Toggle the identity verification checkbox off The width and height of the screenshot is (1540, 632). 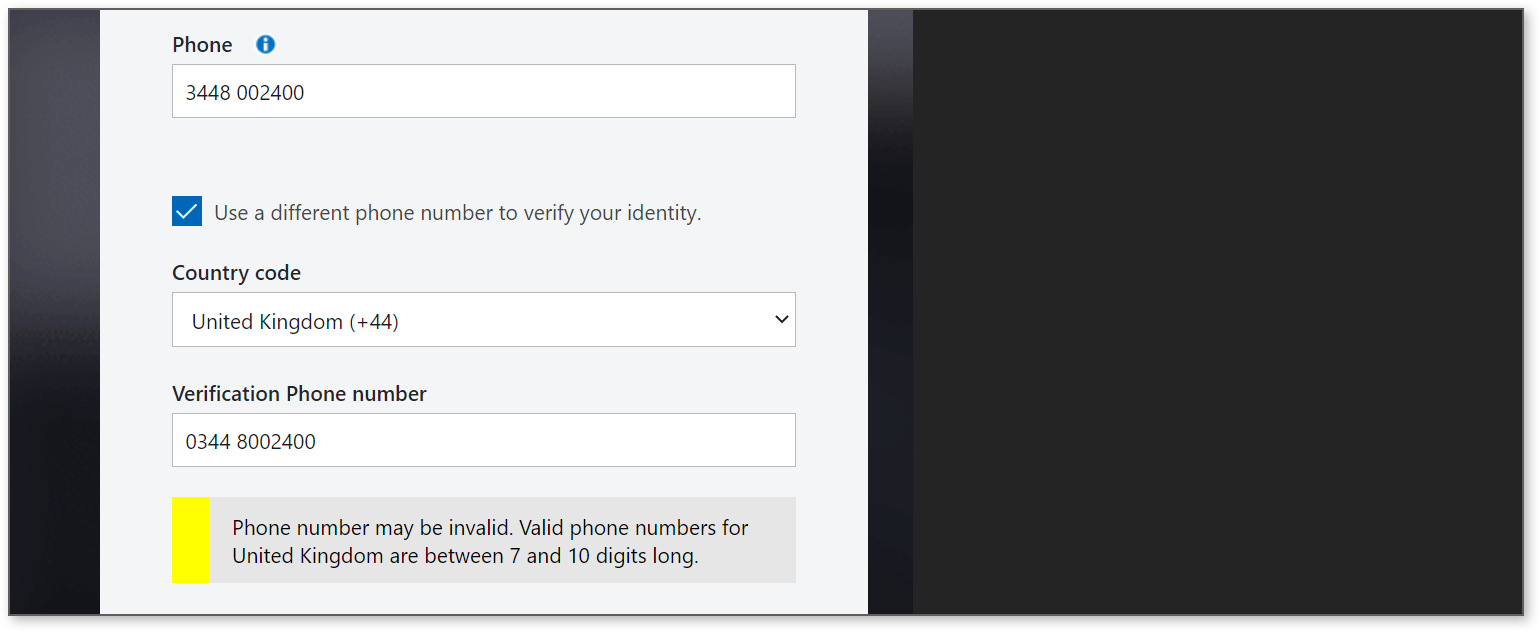(x=187, y=211)
